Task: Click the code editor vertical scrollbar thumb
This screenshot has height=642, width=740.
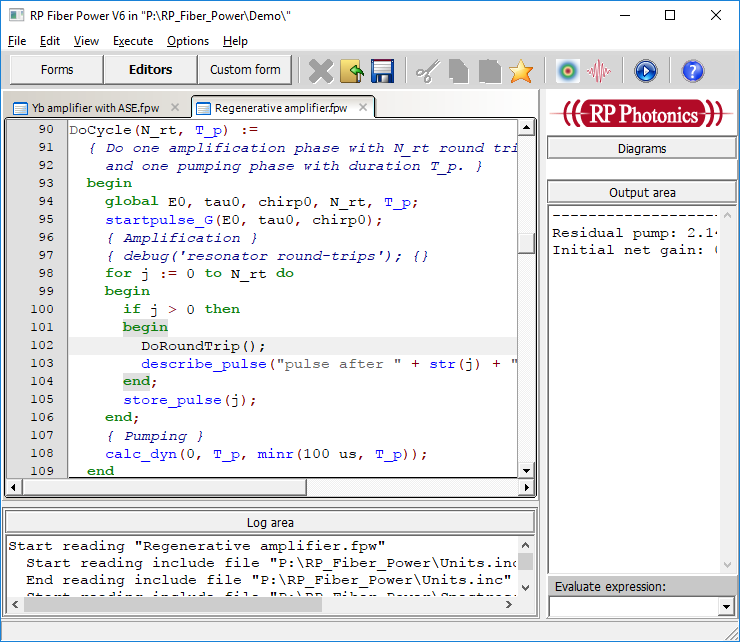Action: coord(526,243)
